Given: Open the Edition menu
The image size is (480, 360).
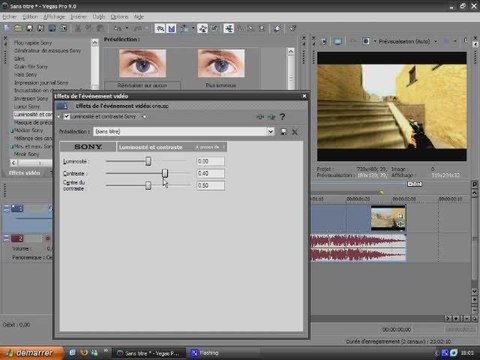Looking at the screenshot, I should [x=30, y=17].
